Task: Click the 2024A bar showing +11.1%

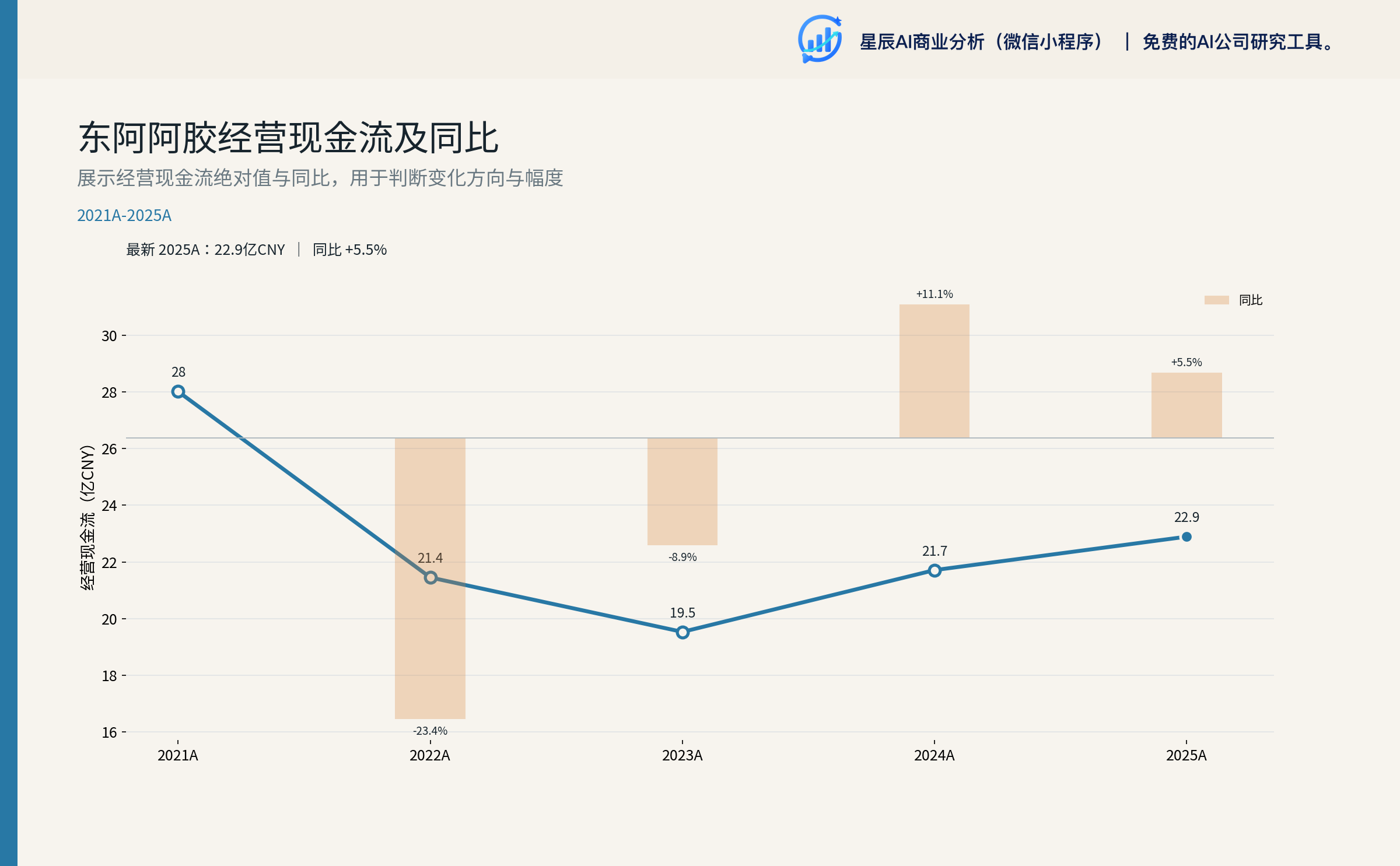Action: [935, 371]
